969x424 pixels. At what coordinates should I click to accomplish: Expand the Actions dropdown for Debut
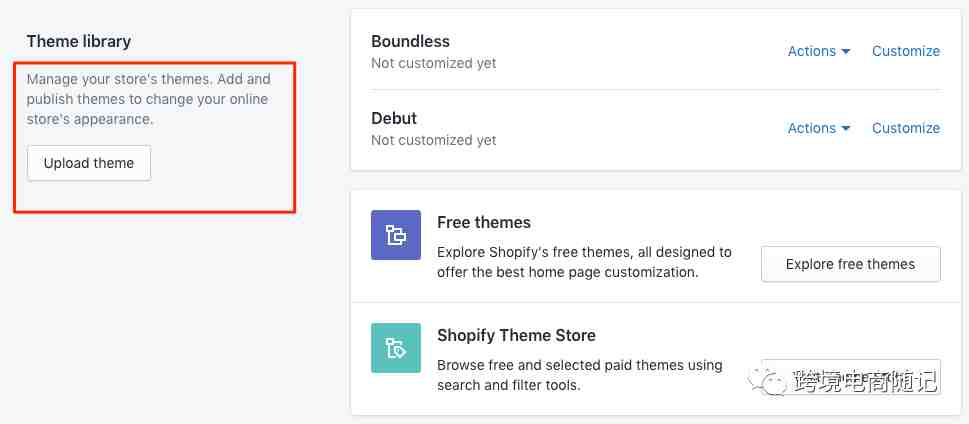tap(819, 128)
